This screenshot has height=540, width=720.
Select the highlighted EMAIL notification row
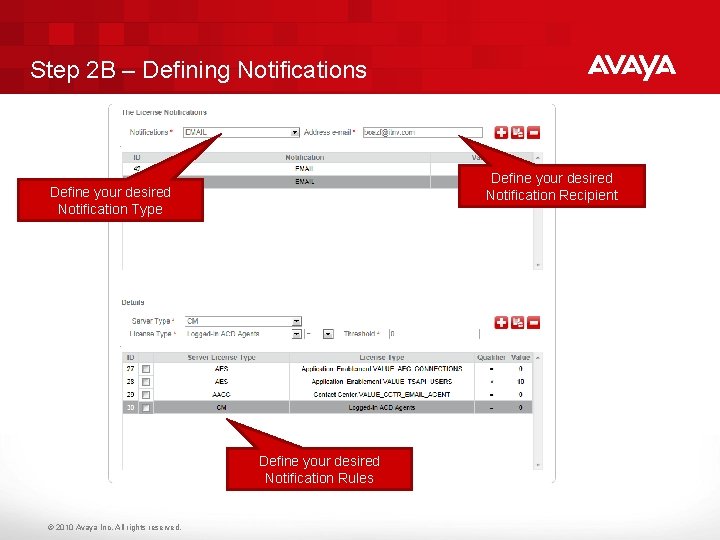(328, 181)
